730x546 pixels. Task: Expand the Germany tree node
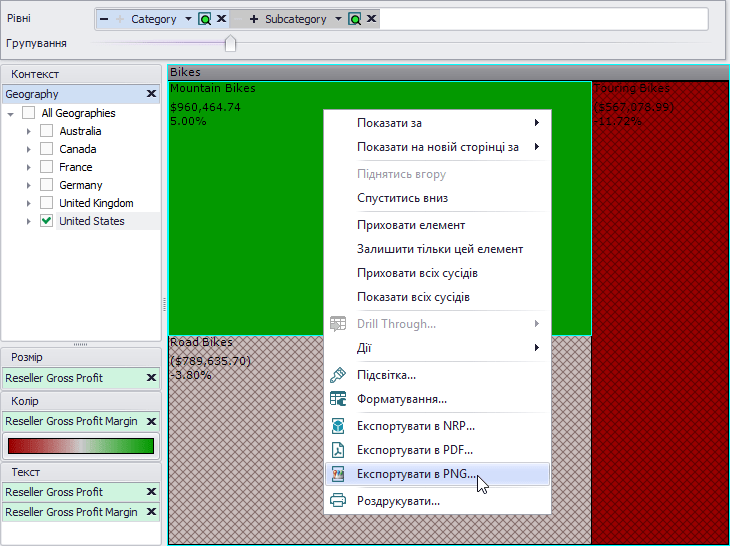tap(28, 185)
